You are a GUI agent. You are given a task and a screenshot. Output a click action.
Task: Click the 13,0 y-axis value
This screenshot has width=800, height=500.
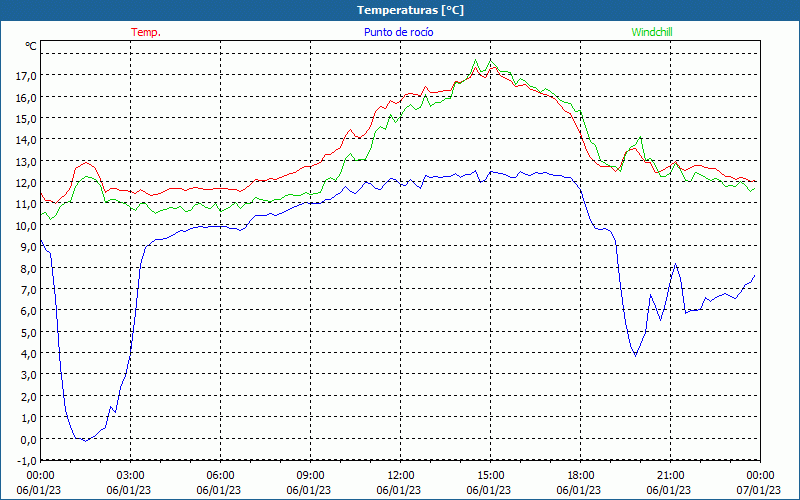[x=26, y=162]
